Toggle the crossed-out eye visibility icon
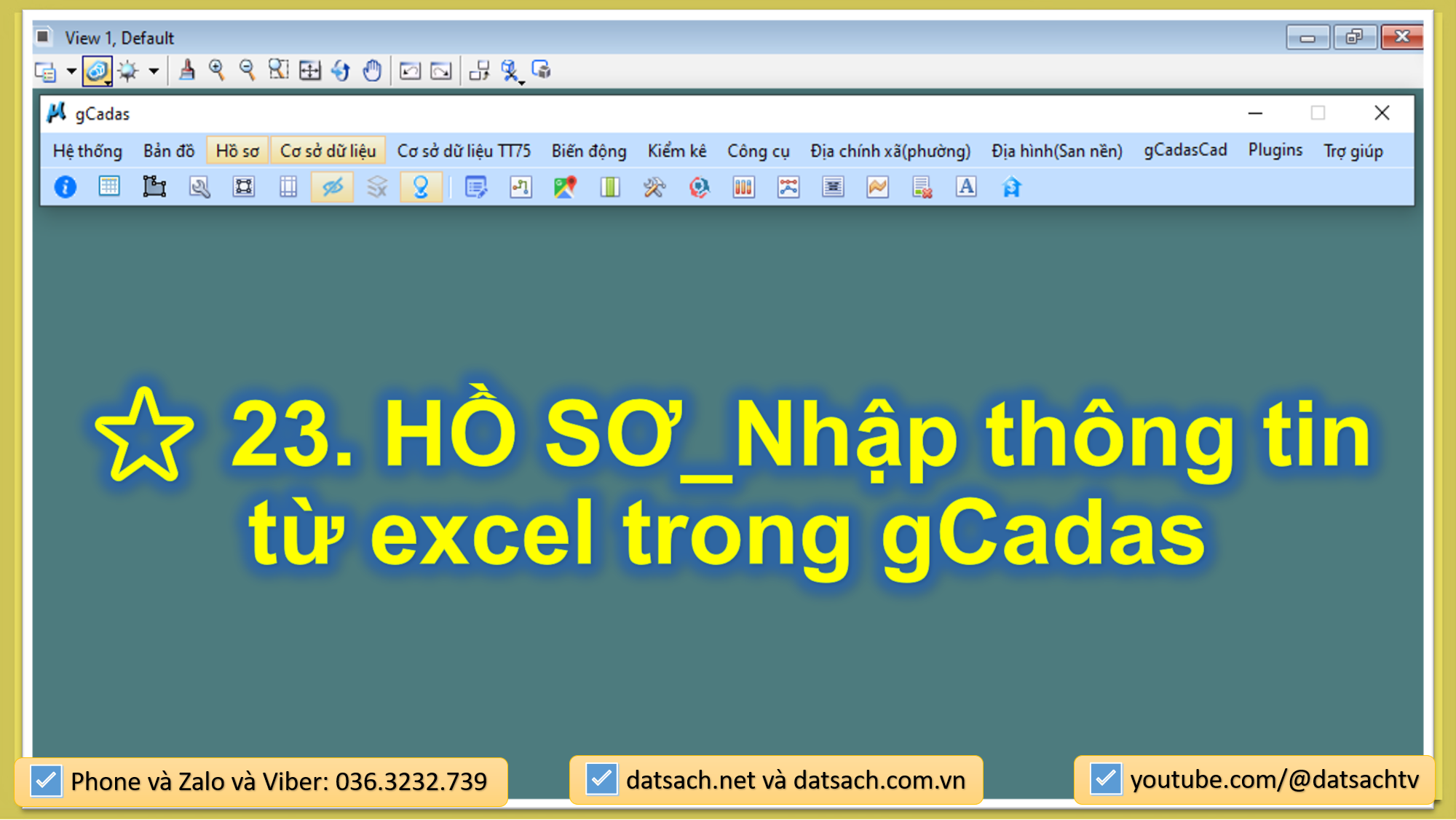The width and height of the screenshot is (1456, 820). (x=331, y=187)
